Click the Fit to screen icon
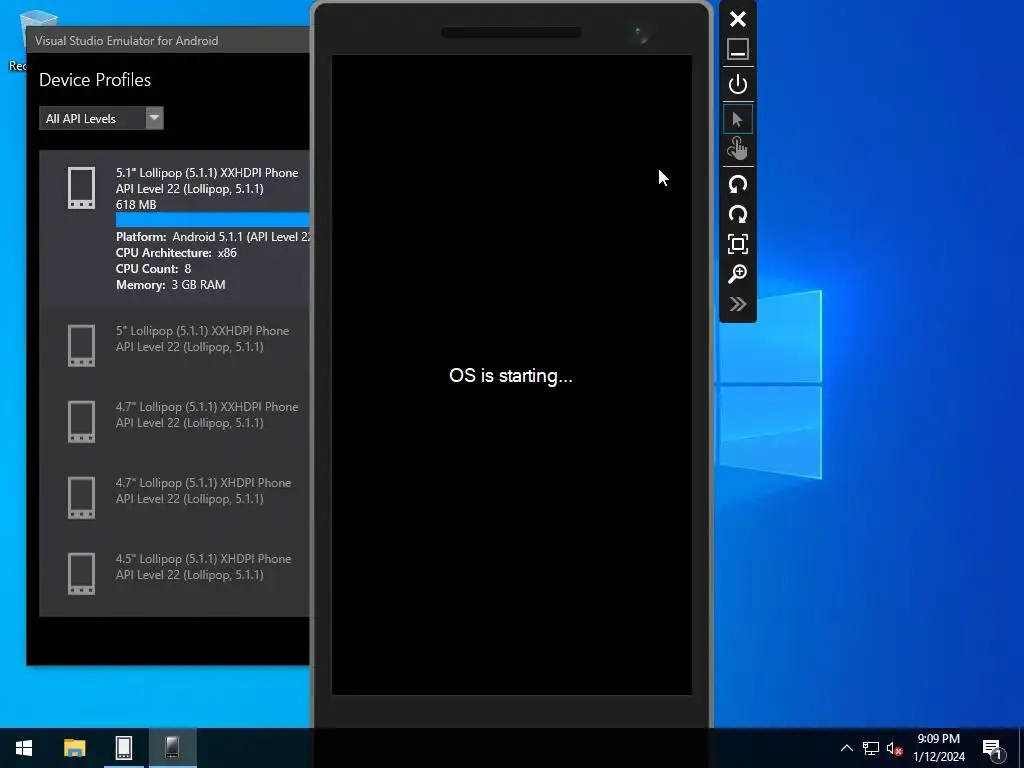 738,244
